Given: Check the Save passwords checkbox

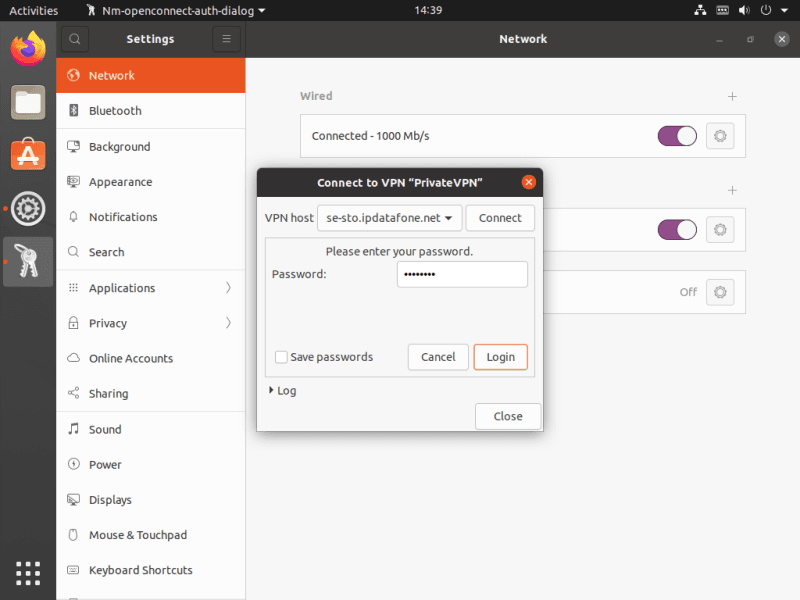Looking at the screenshot, I should (x=281, y=357).
